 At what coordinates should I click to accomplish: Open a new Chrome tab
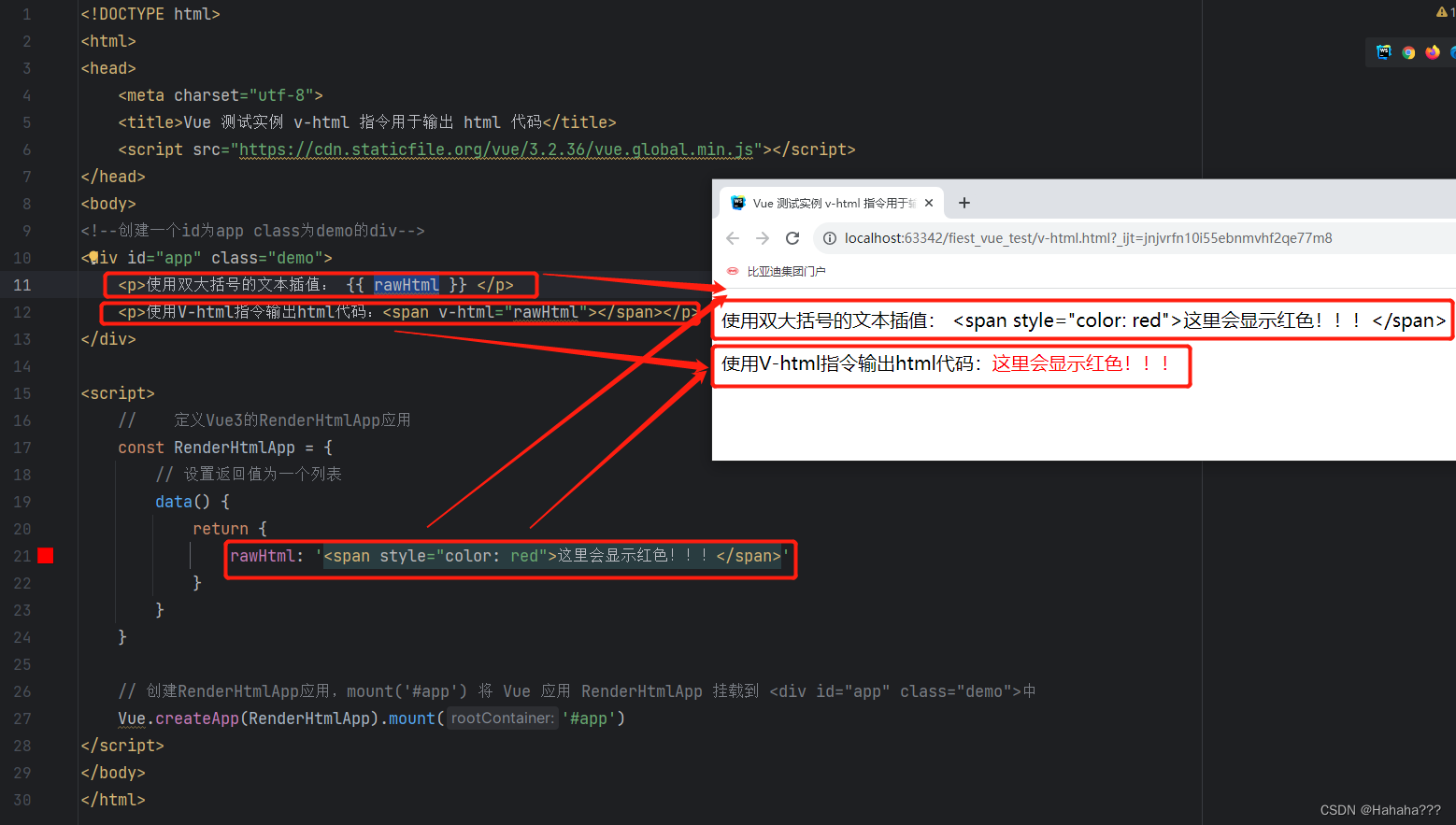[x=964, y=203]
